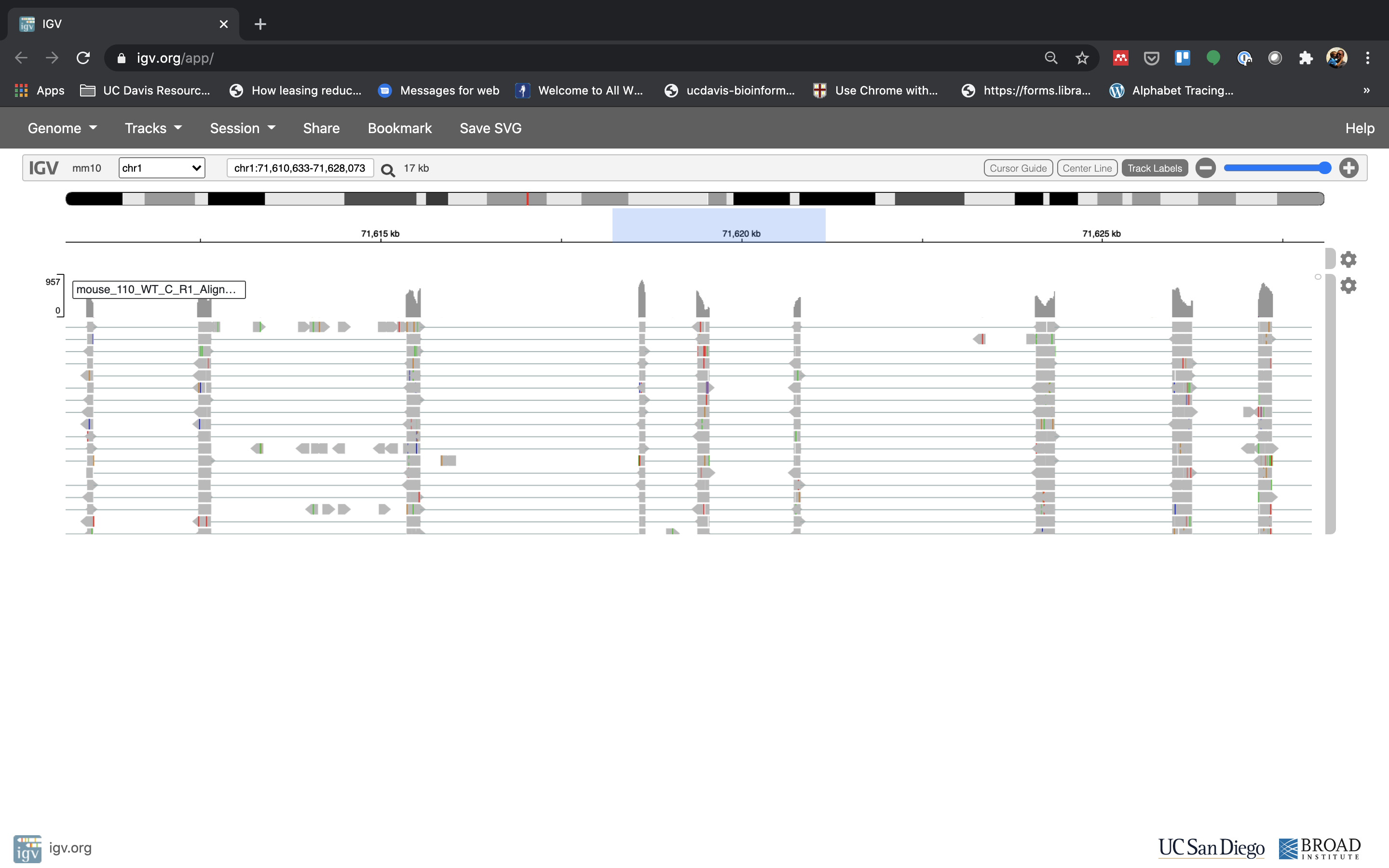Click the Bookmark button
Screen dimensions: 1389x868
[400, 128]
